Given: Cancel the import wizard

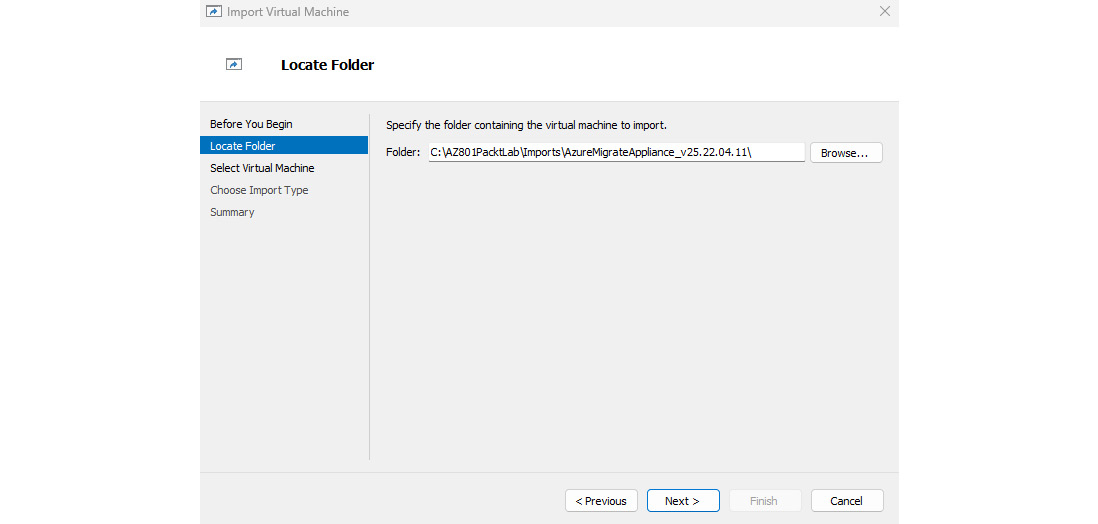Looking at the screenshot, I should [847, 501].
